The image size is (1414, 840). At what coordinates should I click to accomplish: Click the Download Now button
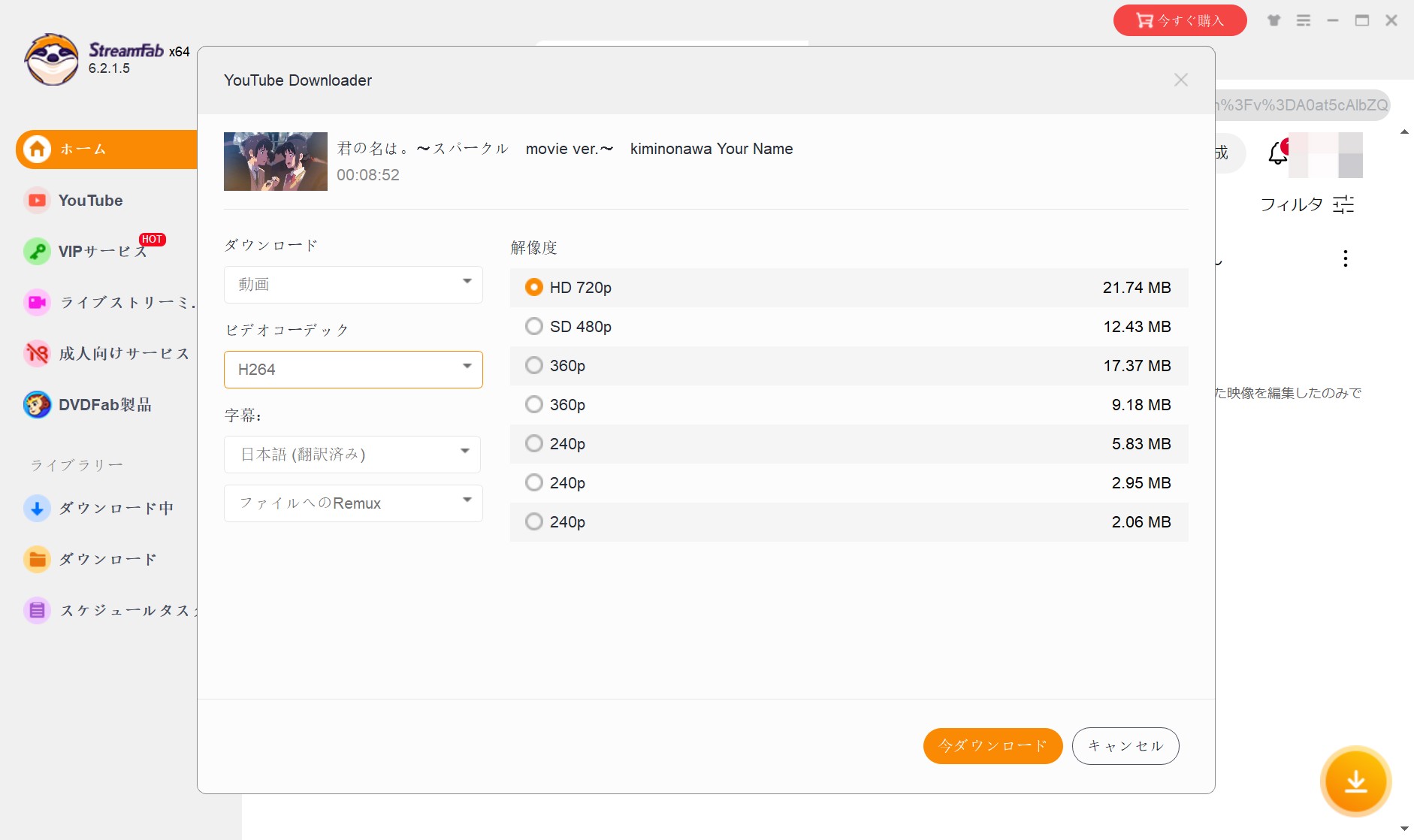(993, 746)
